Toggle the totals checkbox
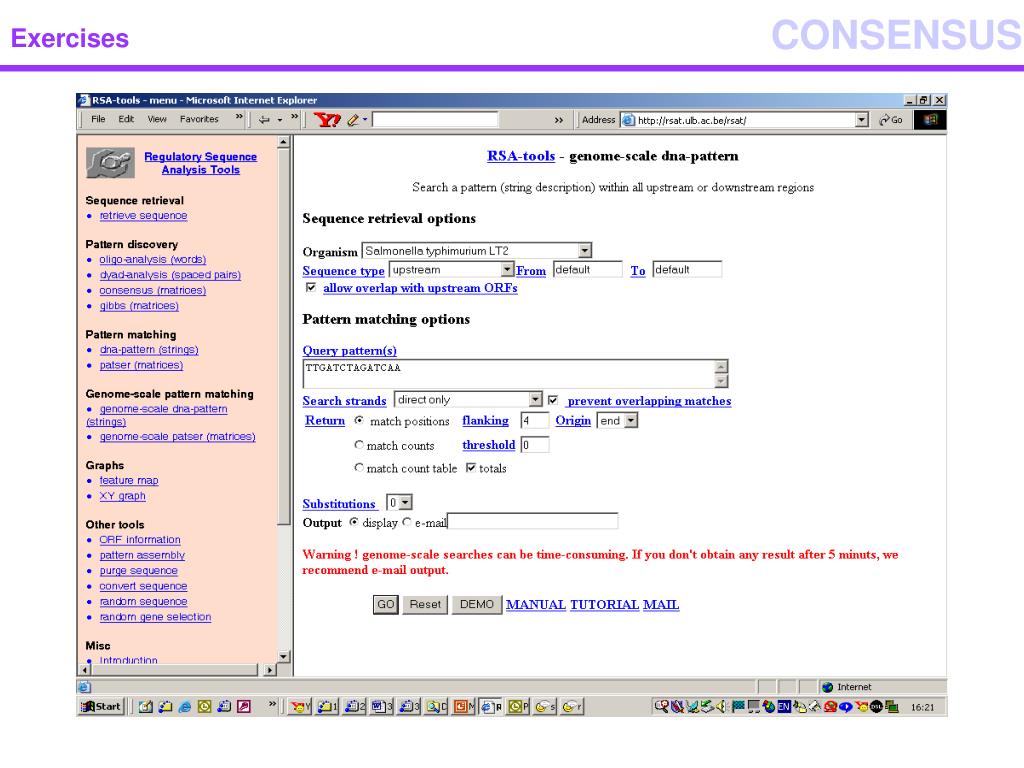The image size is (1024, 768). click(471, 468)
